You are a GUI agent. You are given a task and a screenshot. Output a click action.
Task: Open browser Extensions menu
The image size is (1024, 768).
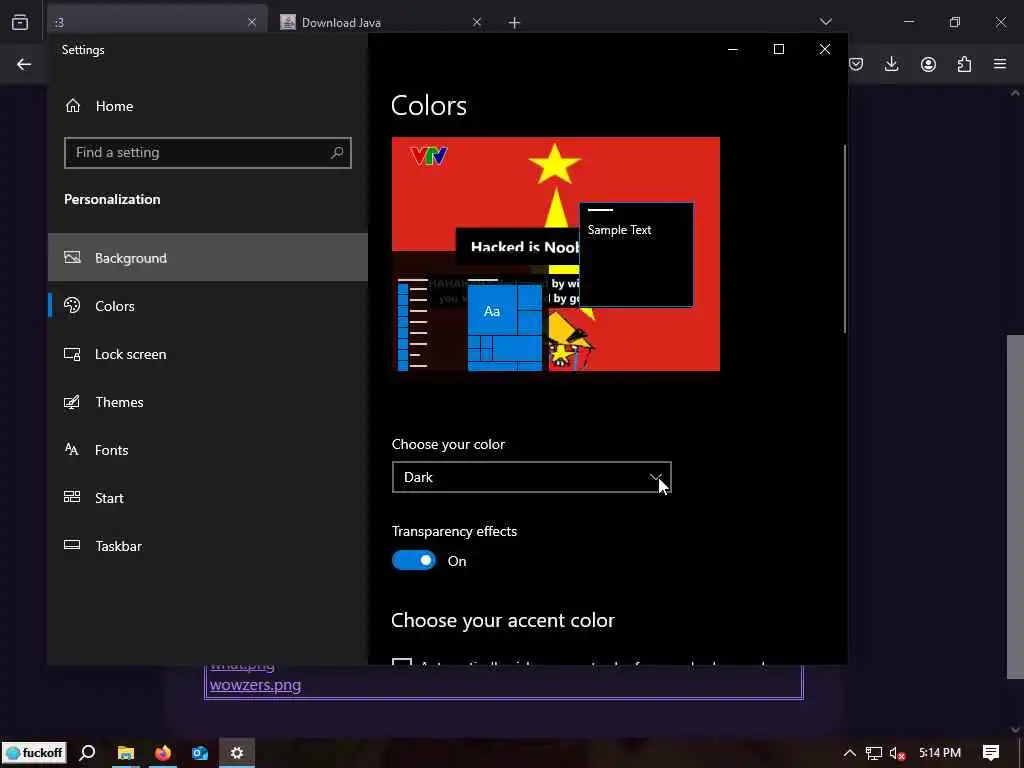(964, 64)
